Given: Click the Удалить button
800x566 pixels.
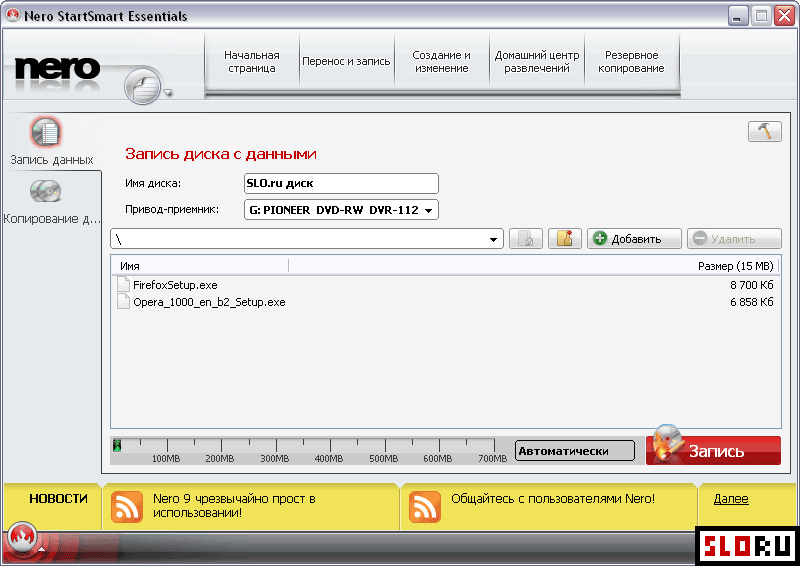Looking at the screenshot, I should [x=734, y=239].
